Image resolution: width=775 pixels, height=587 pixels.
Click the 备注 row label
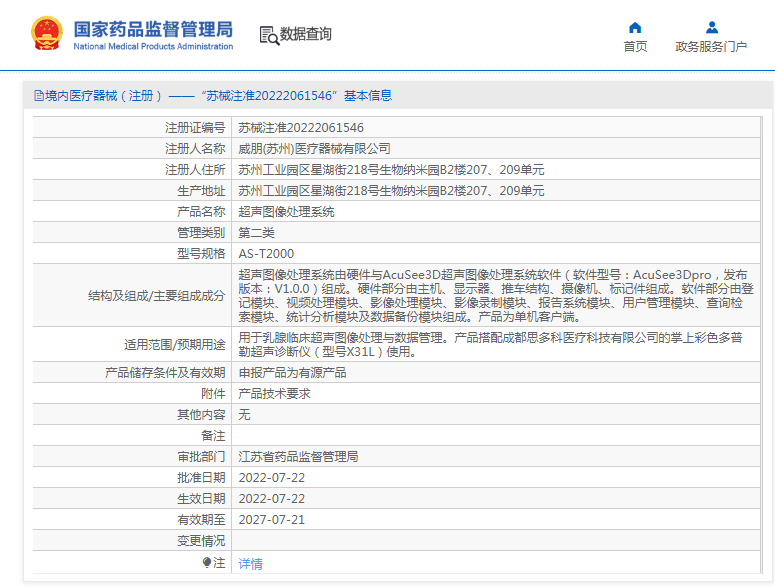click(x=213, y=436)
